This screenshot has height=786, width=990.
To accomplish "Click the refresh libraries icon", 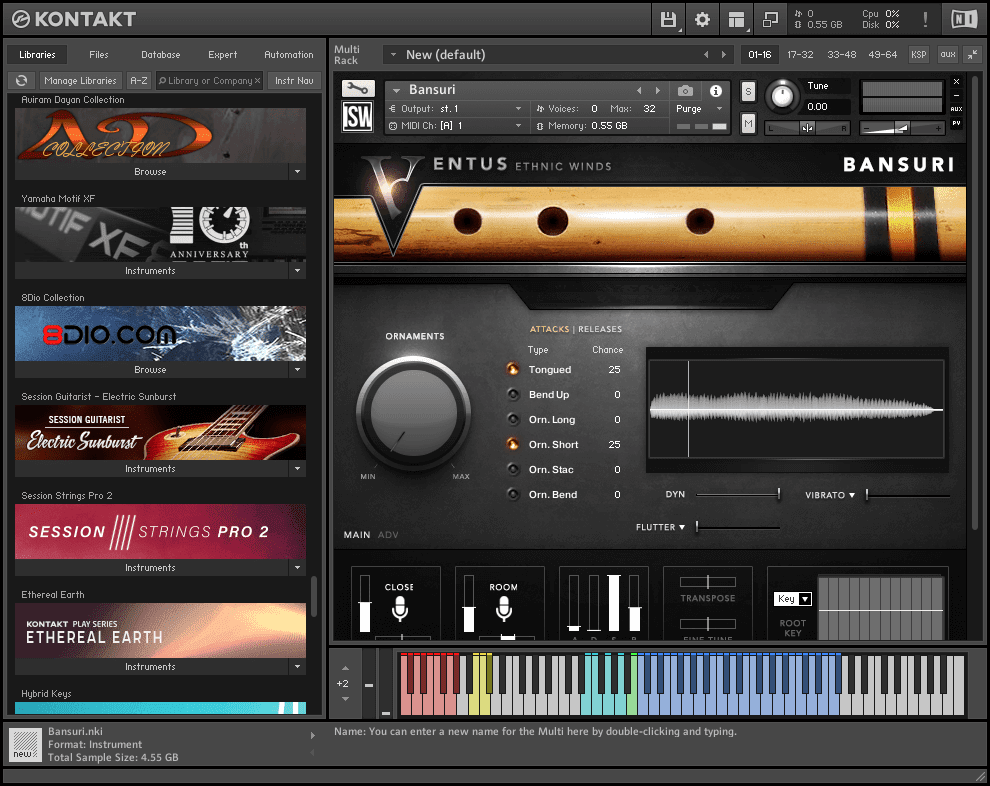I will [x=21, y=81].
